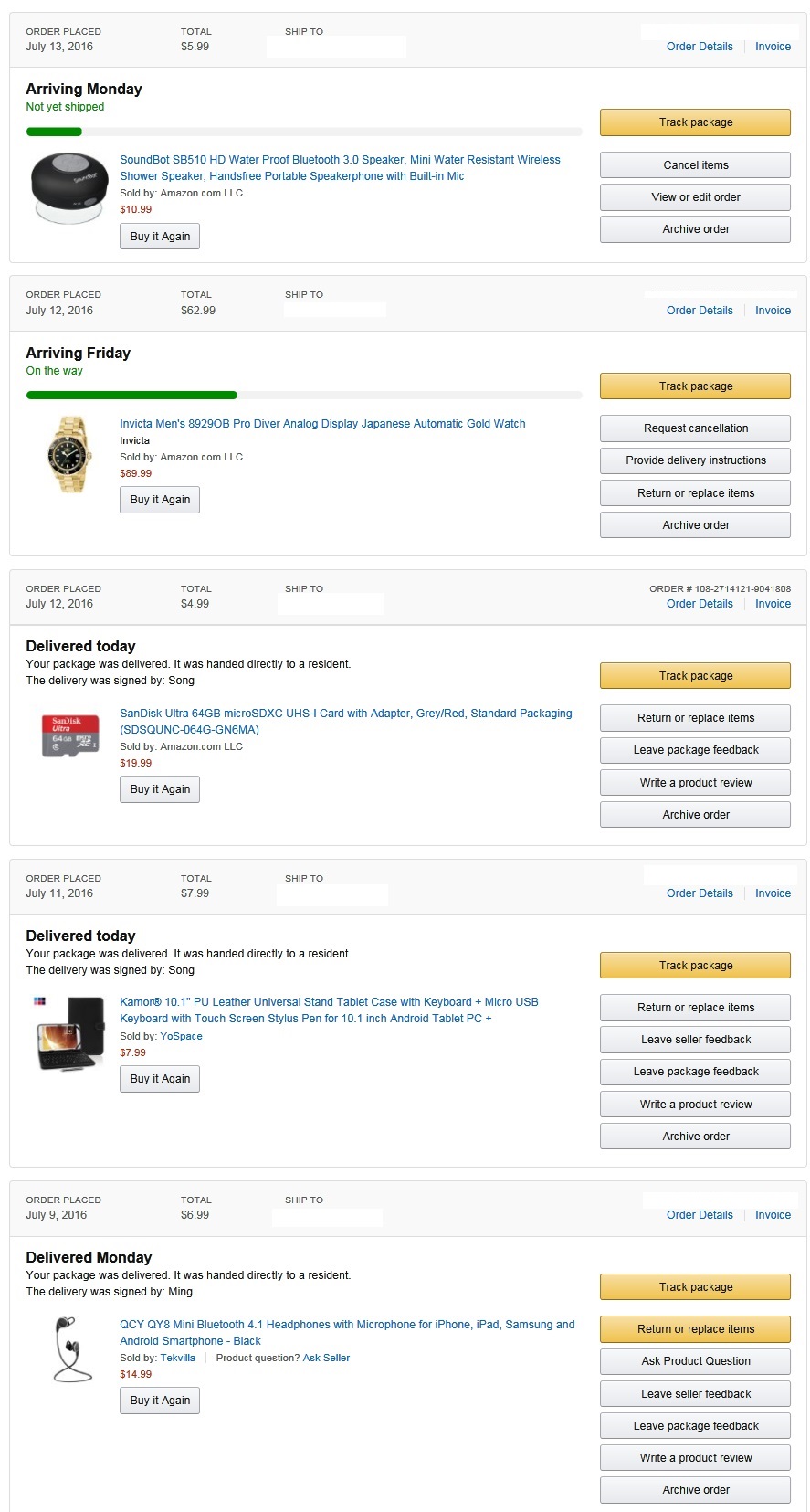Leave seller feedback for Kamor tablet case
The width and height of the screenshot is (810, 1512).
[695, 1040]
